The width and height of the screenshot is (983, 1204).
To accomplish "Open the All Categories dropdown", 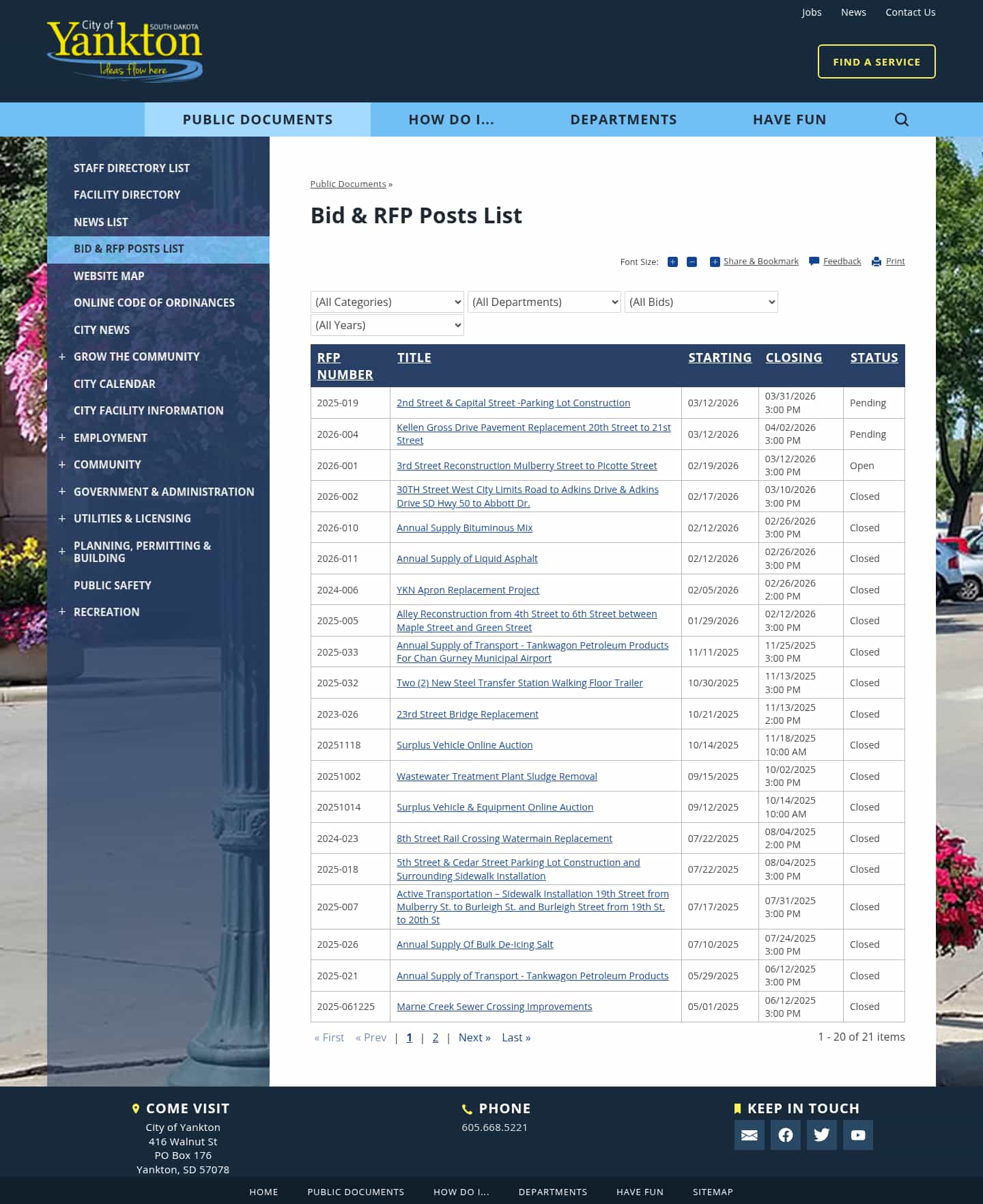I will [387, 302].
